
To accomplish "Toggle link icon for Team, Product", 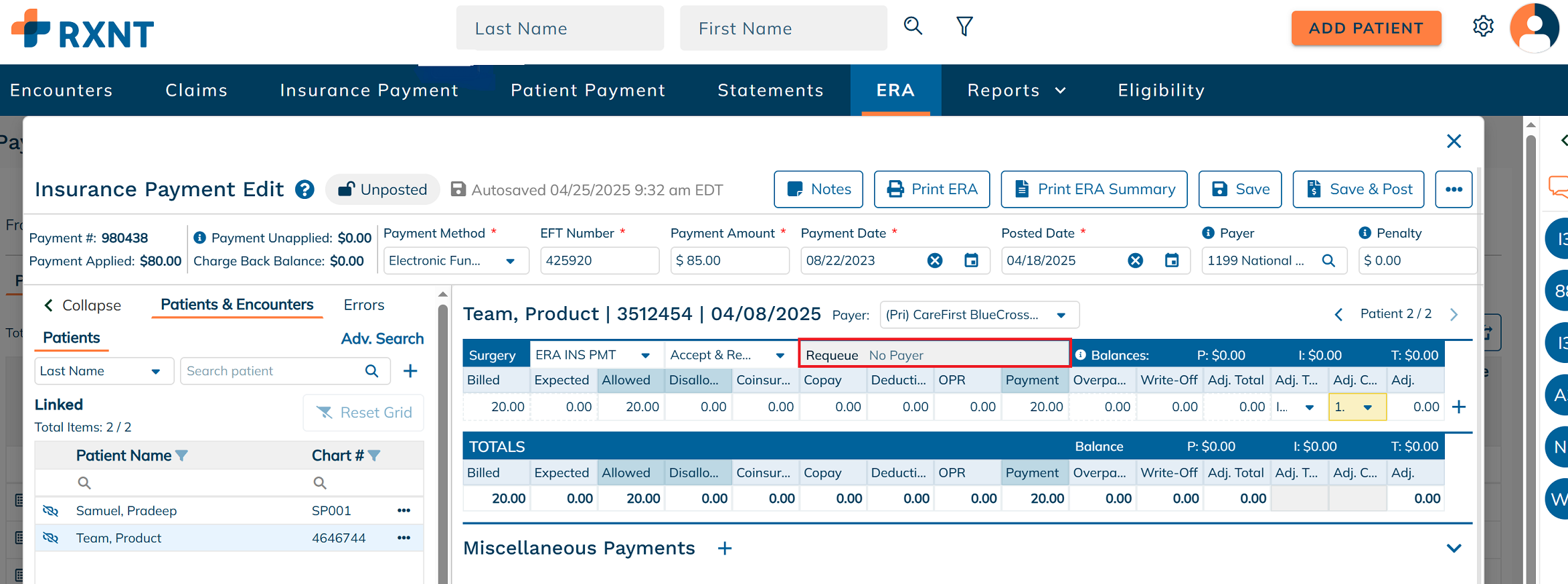I will [51, 538].
